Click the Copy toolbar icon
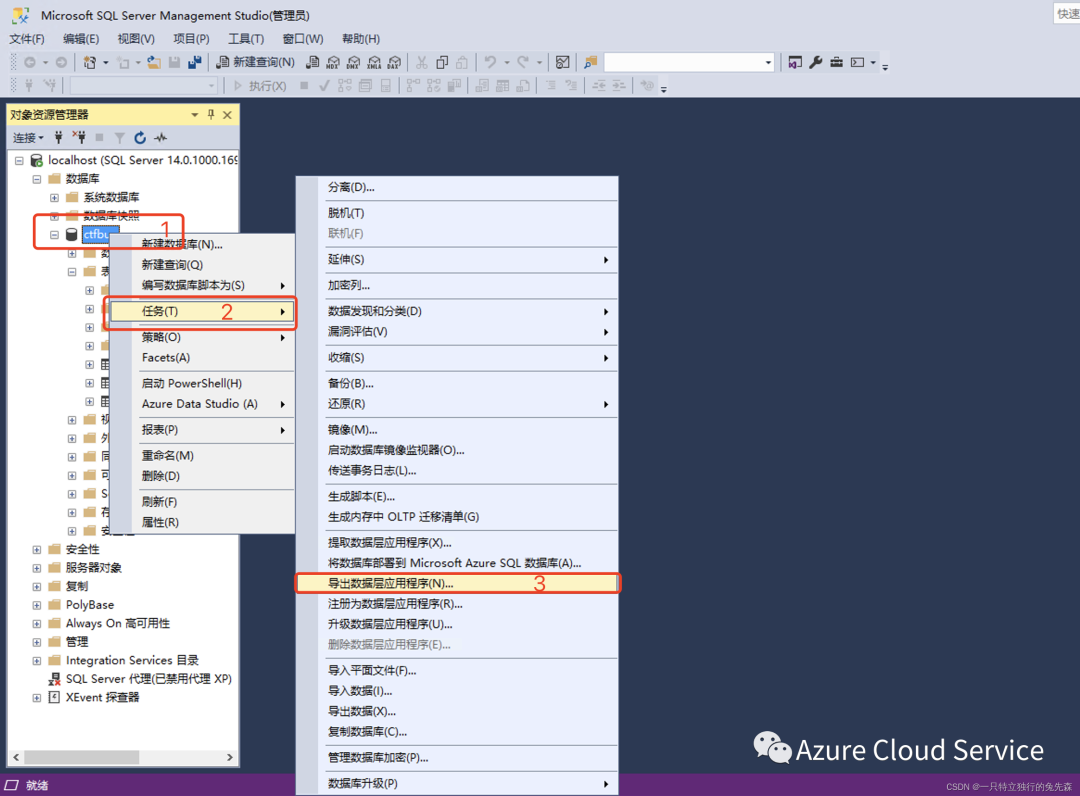1080x796 pixels. (442, 63)
